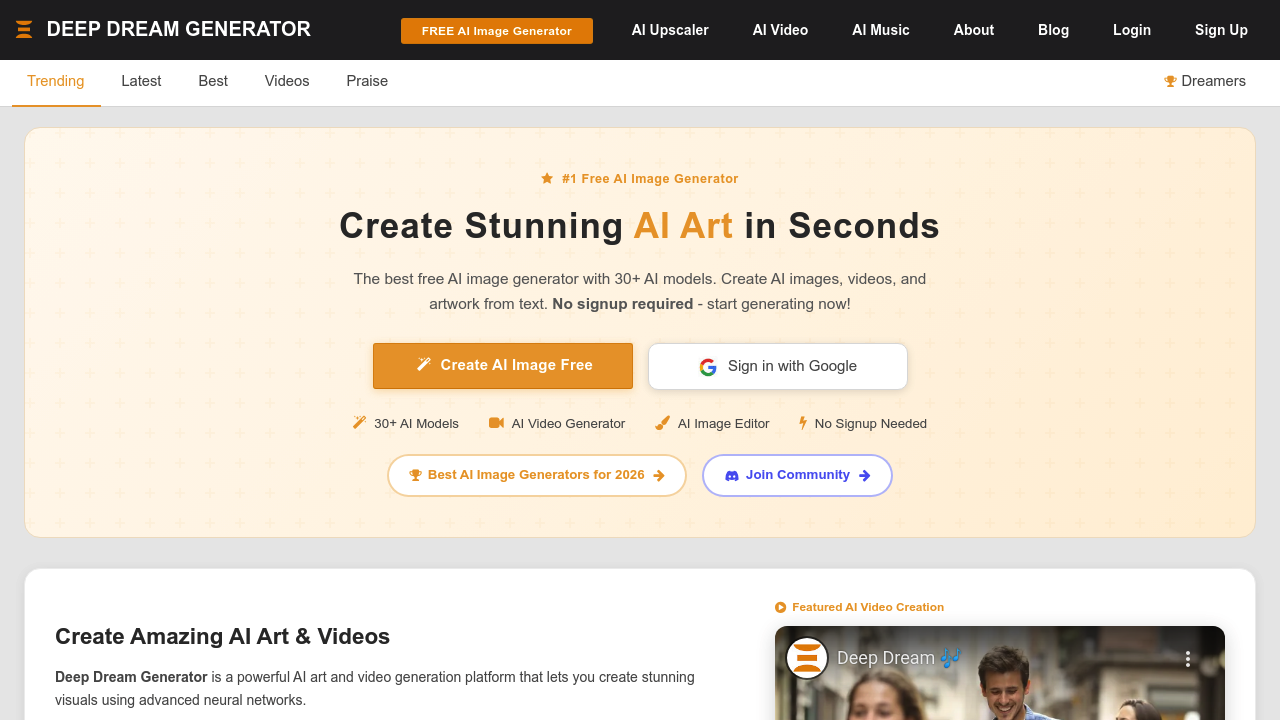Click the Google logo icon
The image size is (1280, 720).
click(708, 367)
